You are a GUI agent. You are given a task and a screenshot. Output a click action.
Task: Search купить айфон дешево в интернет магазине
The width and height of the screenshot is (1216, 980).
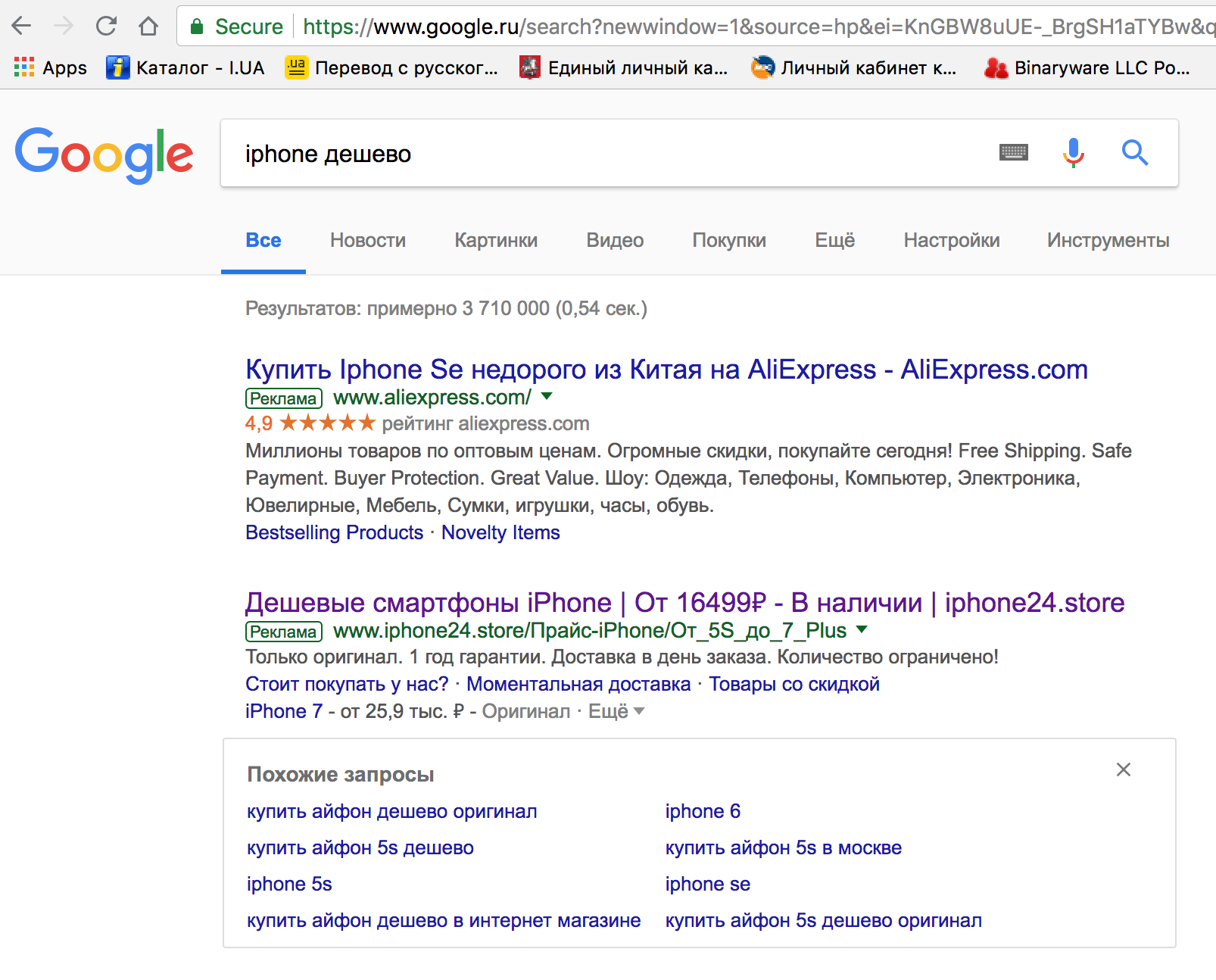[x=444, y=920]
